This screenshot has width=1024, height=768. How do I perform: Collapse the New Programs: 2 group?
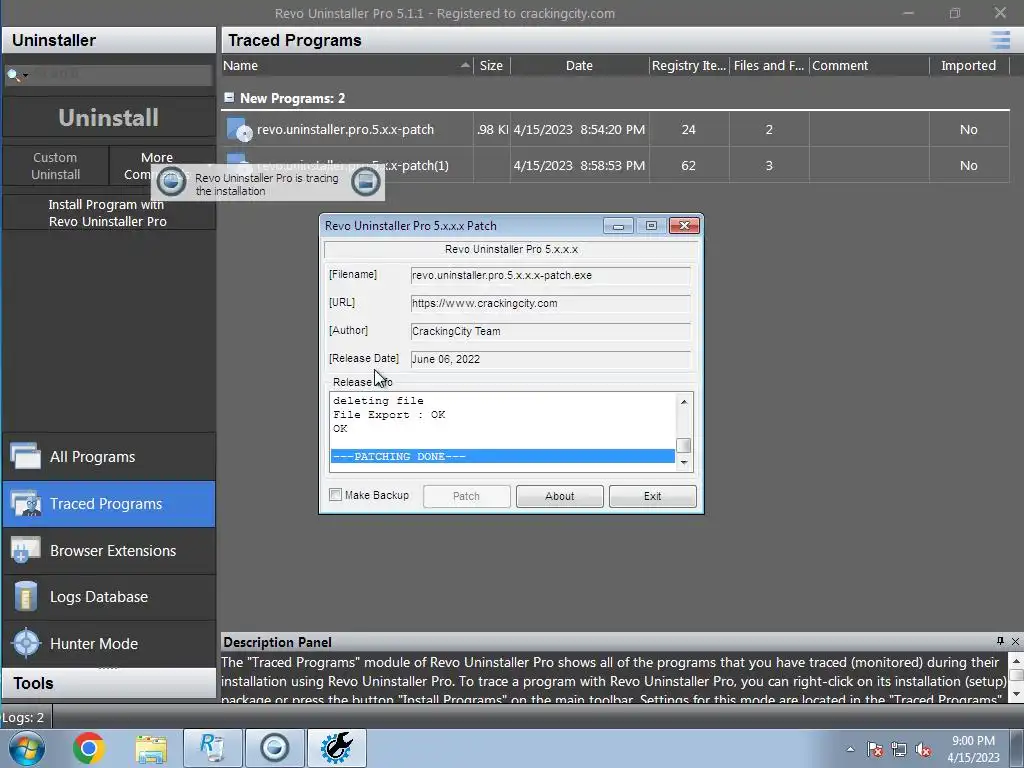[x=229, y=97]
